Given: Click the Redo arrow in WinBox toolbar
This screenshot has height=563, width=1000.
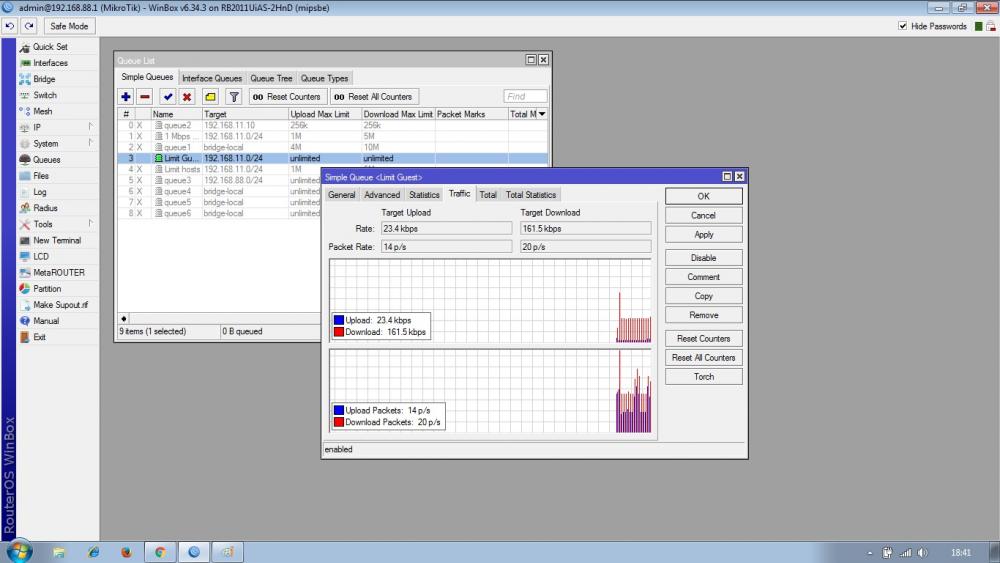Looking at the screenshot, I should (x=28, y=26).
